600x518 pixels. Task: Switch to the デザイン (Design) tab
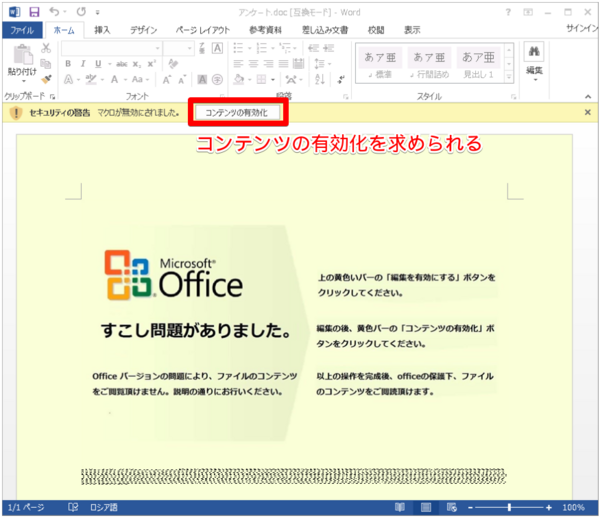pyautogui.click(x=143, y=30)
